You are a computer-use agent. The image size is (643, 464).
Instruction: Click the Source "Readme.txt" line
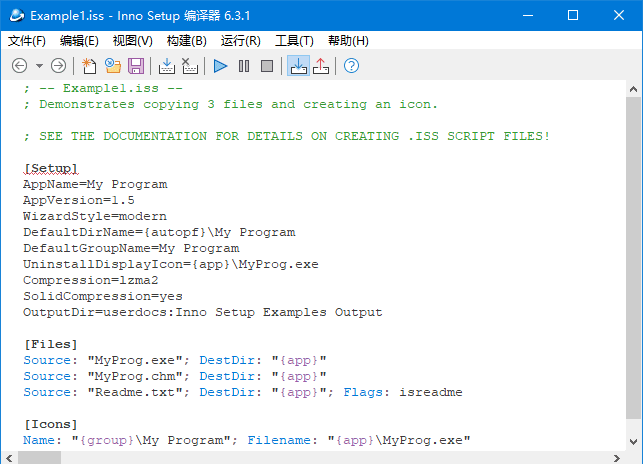click(243, 392)
